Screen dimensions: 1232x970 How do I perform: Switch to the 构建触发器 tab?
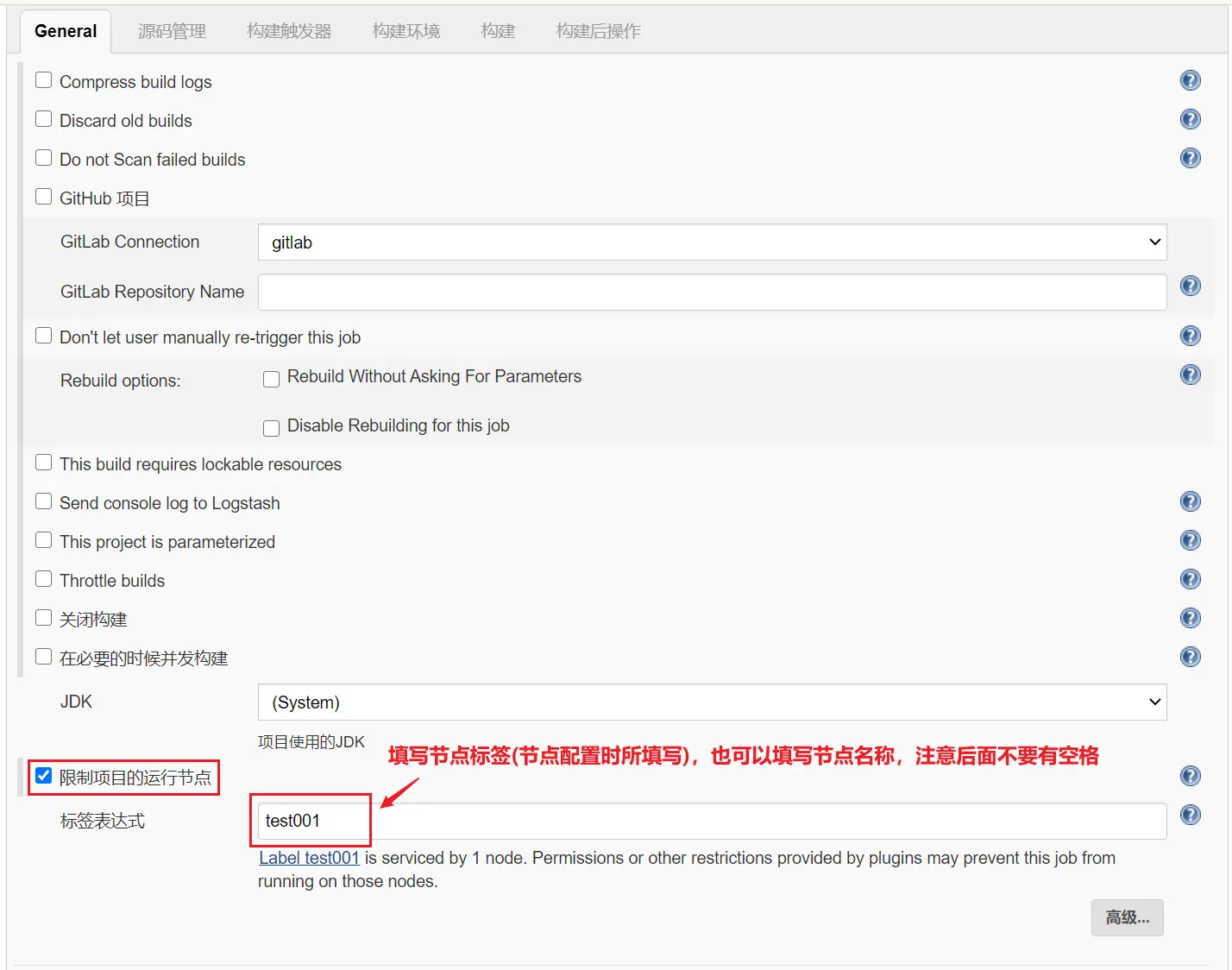pos(289,31)
